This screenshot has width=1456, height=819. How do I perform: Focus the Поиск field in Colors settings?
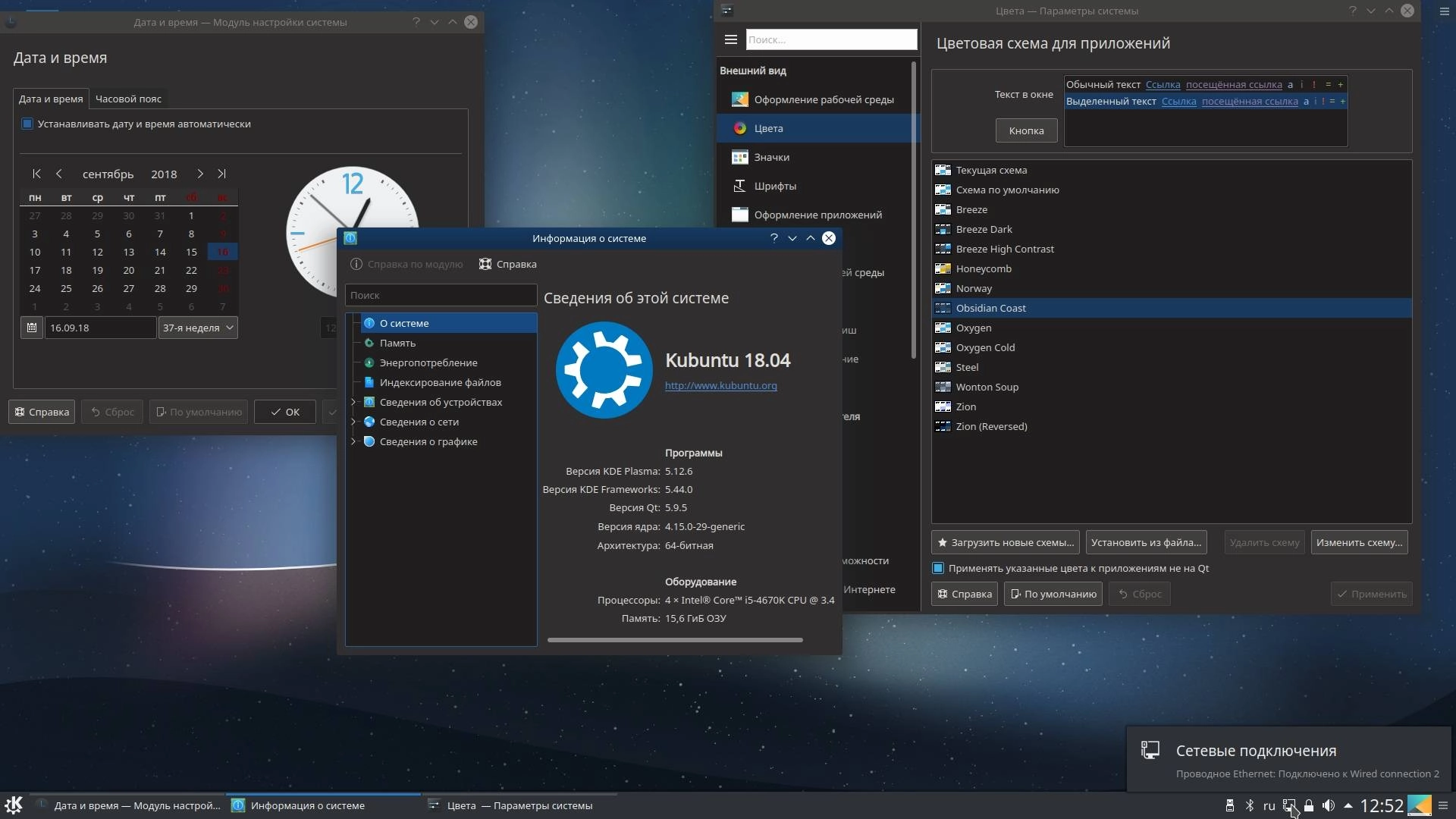click(831, 39)
